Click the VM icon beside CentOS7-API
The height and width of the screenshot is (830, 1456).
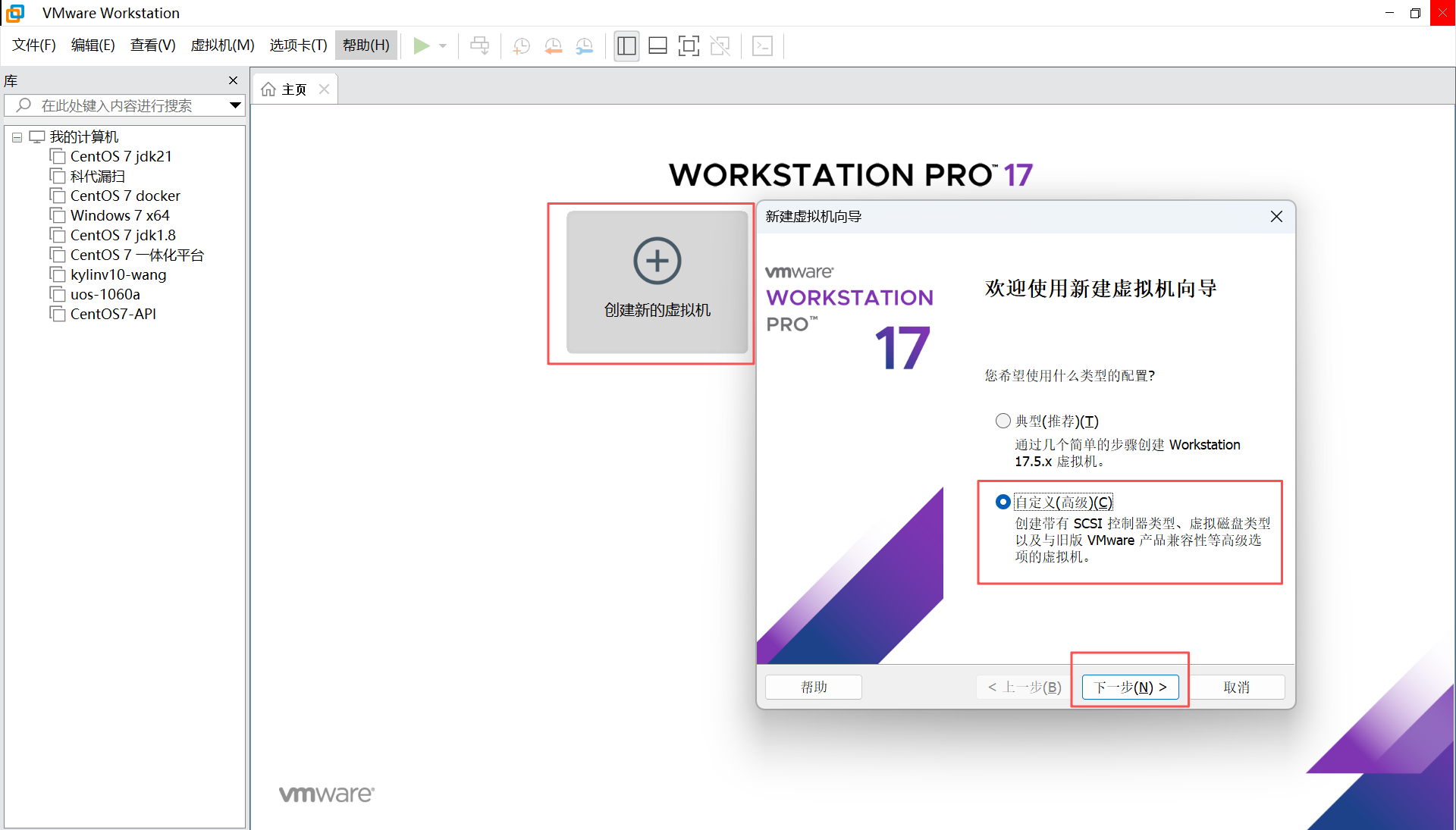[58, 314]
